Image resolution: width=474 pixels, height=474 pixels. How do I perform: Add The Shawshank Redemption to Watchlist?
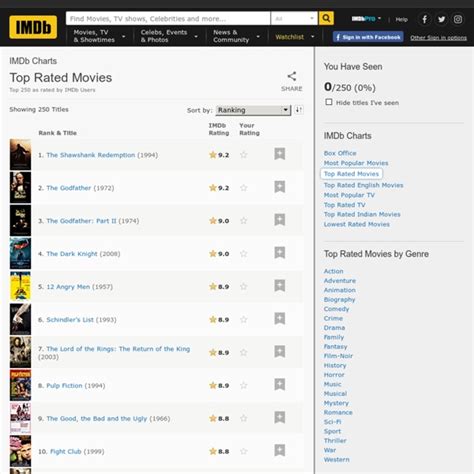click(280, 154)
